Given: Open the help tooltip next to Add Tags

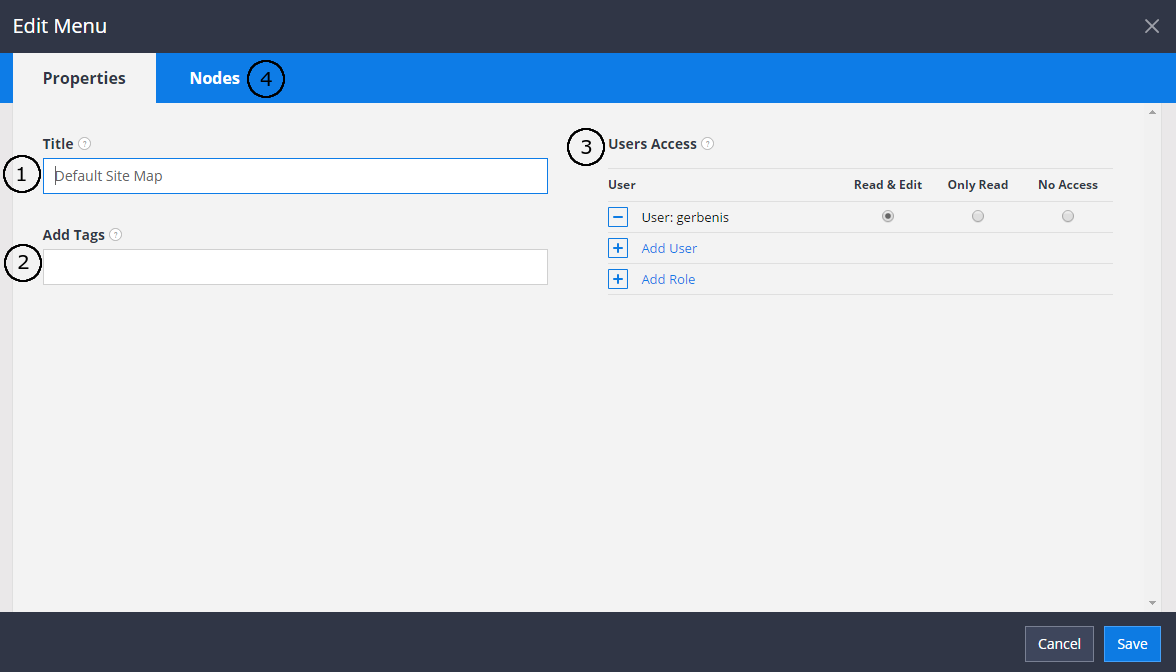Looking at the screenshot, I should click(x=115, y=234).
